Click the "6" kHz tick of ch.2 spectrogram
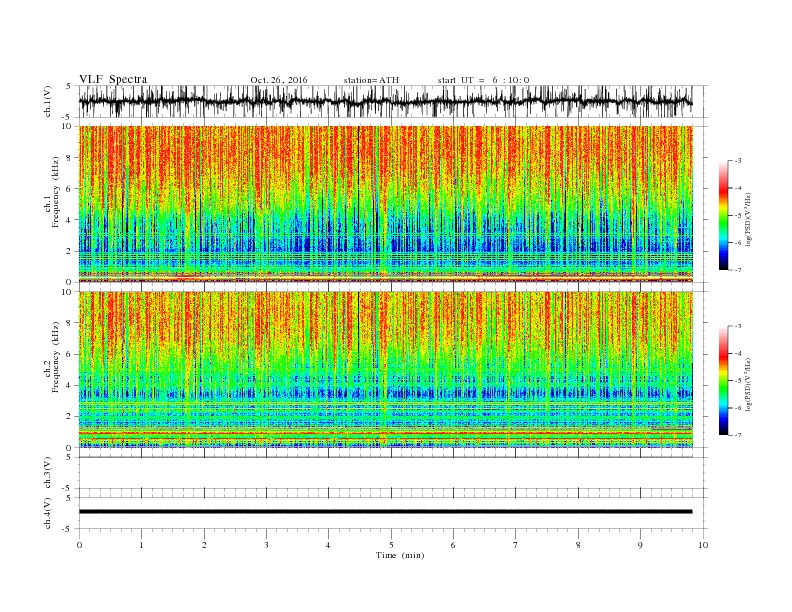Viewport: 792px width, 612px height. pos(70,354)
